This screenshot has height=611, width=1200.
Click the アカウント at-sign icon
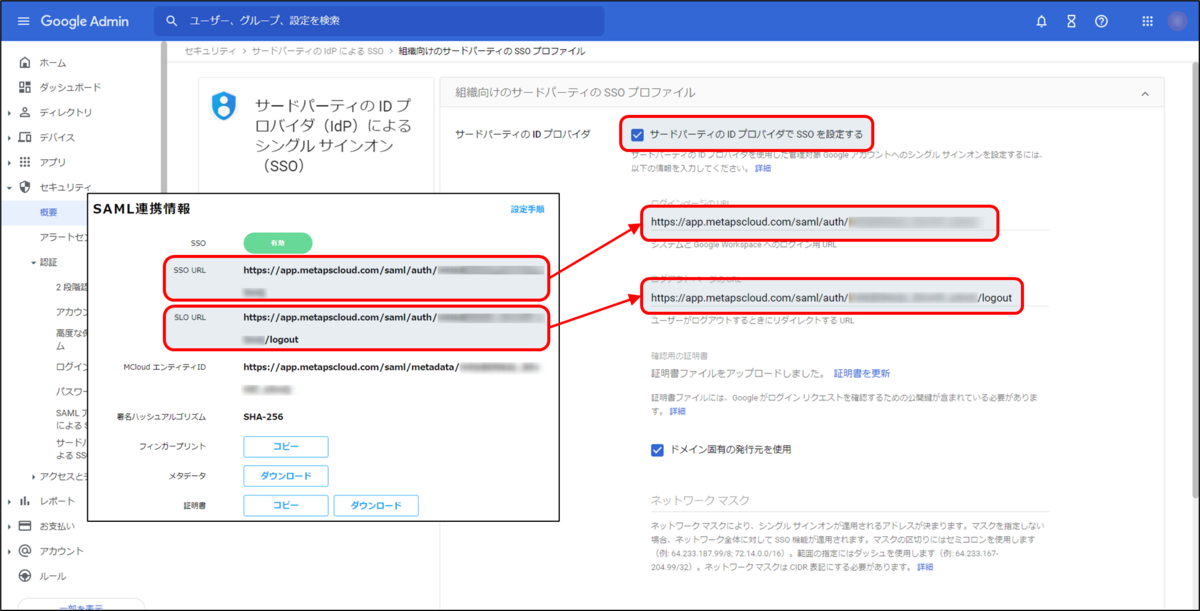(25, 551)
